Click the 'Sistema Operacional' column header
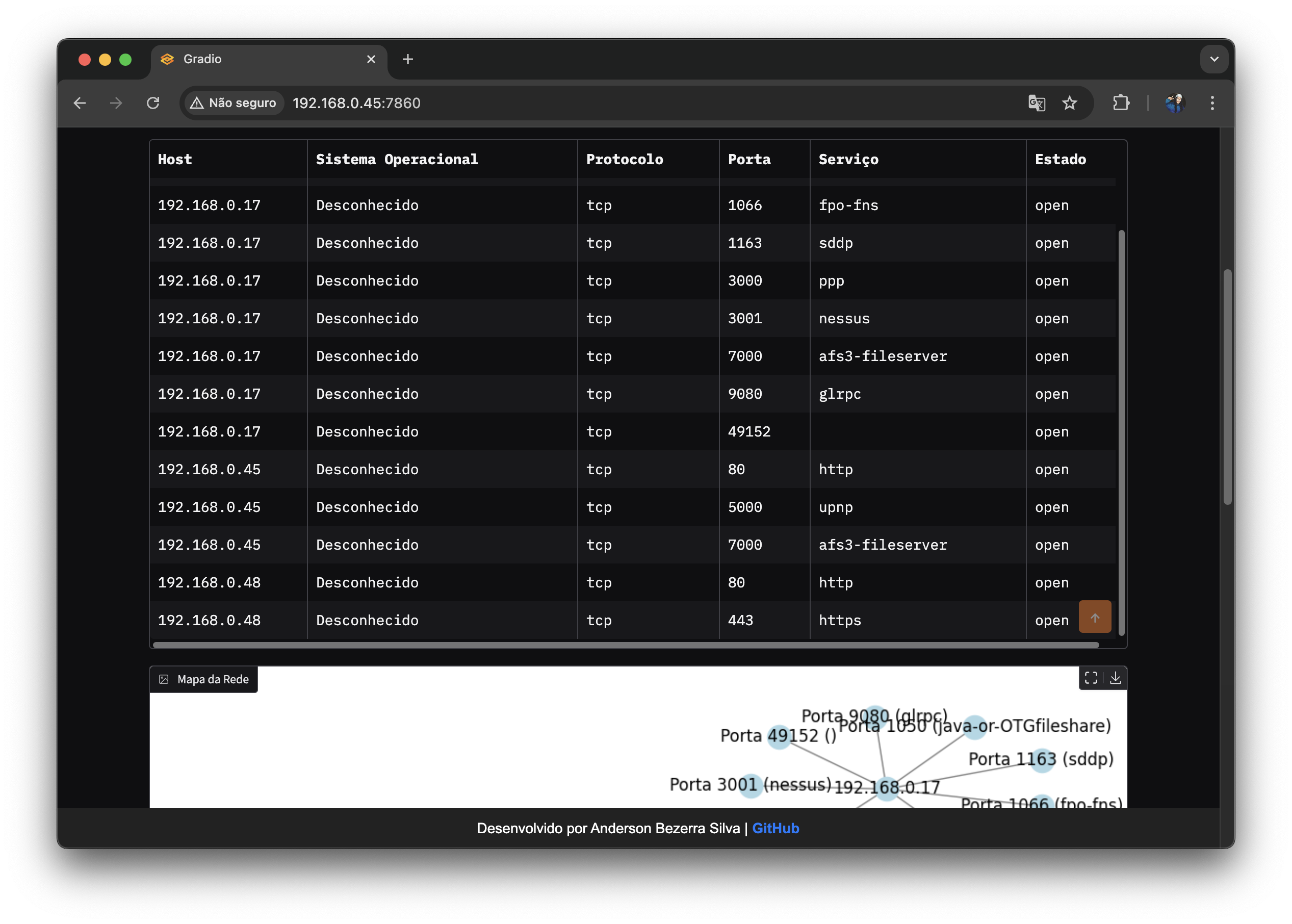Viewport: 1292px width, 924px height. [442, 159]
